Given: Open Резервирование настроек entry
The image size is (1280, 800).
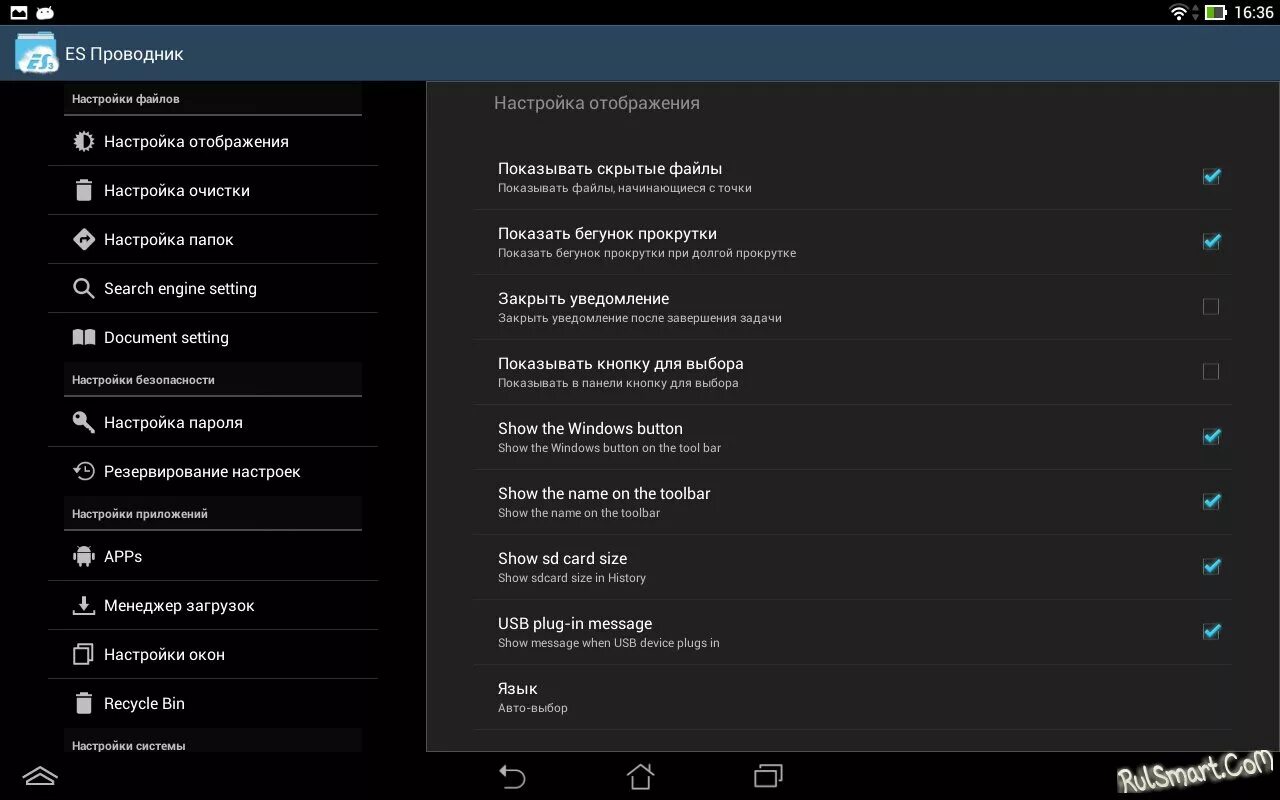Looking at the screenshot, I should (213, 472).
